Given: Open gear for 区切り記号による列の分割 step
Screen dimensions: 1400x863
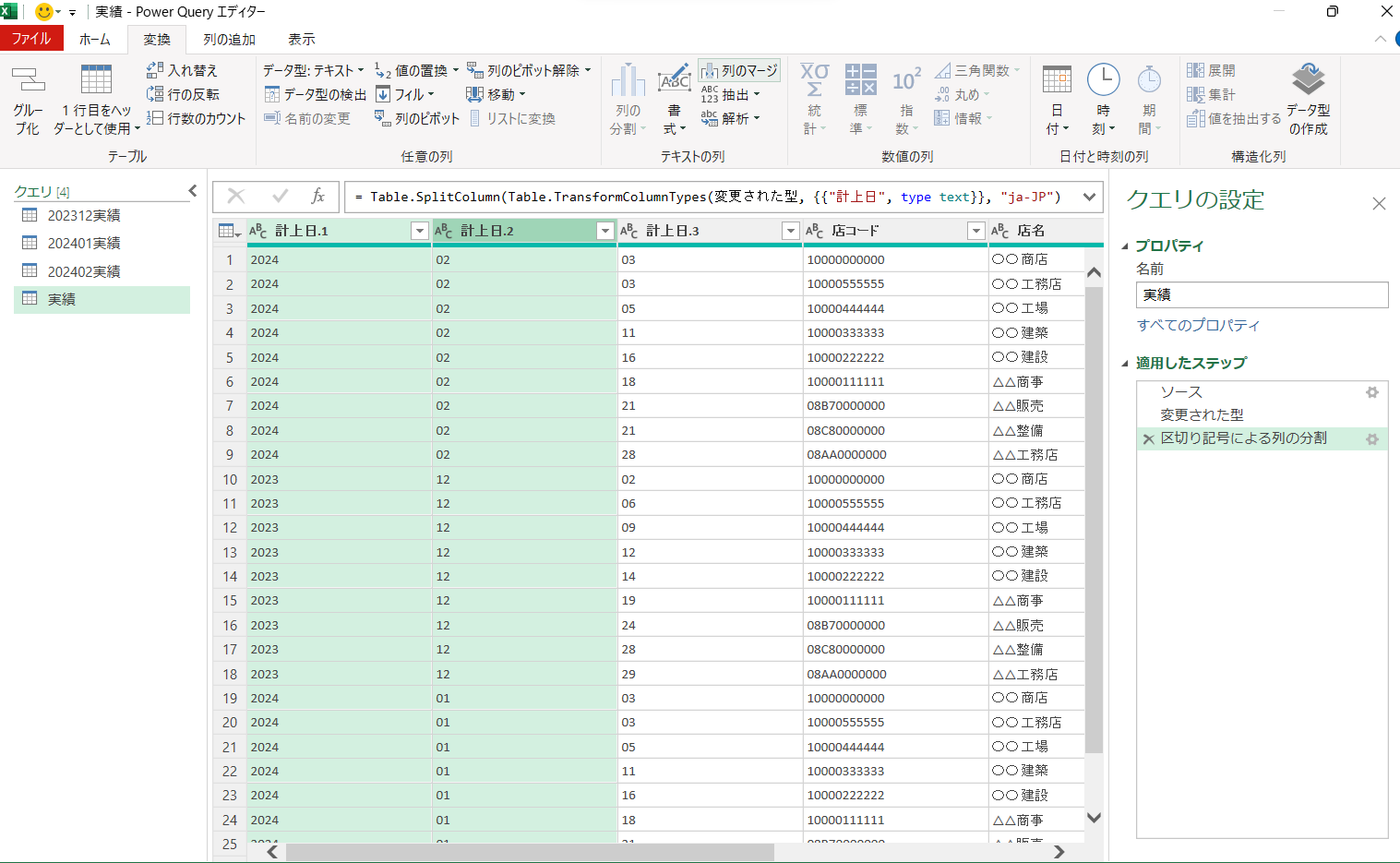Looking at the screenshot, I should pos(1372,439).
